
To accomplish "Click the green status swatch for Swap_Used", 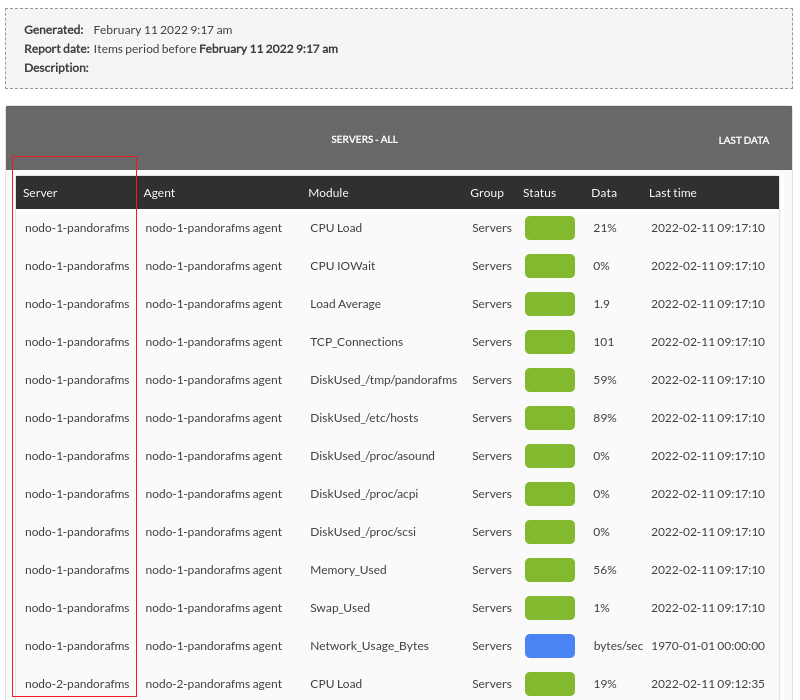I will pyautogui.click(x=549, y=608).
